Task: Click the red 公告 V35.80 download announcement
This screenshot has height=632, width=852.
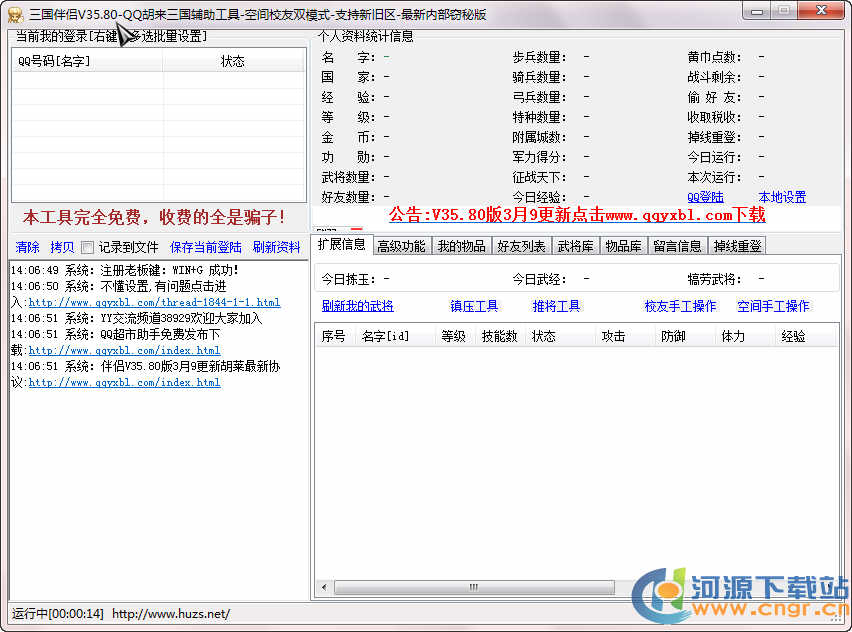Action: [577, 215]
